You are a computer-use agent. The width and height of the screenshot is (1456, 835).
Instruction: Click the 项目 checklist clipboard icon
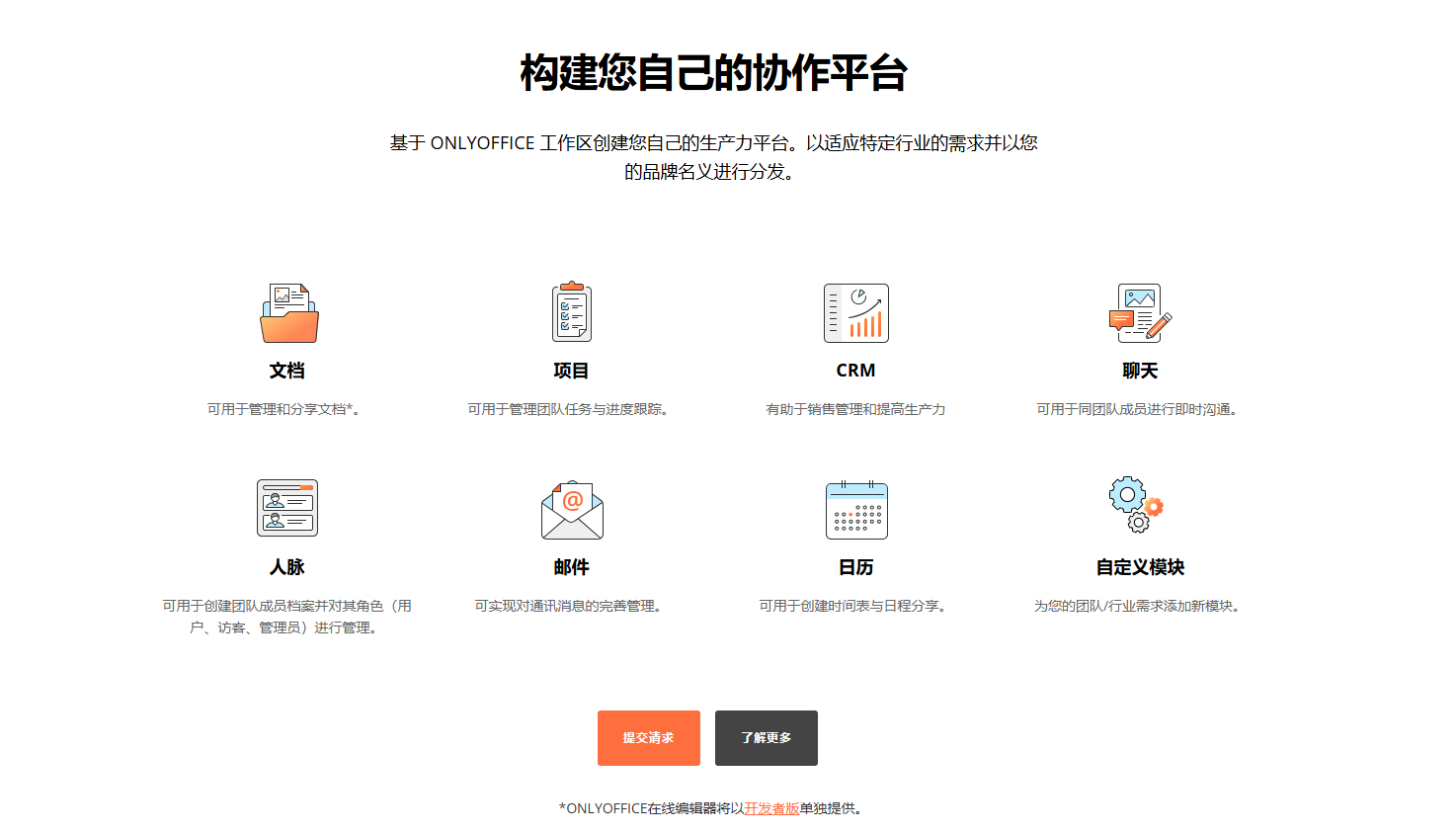click(572, 311)
